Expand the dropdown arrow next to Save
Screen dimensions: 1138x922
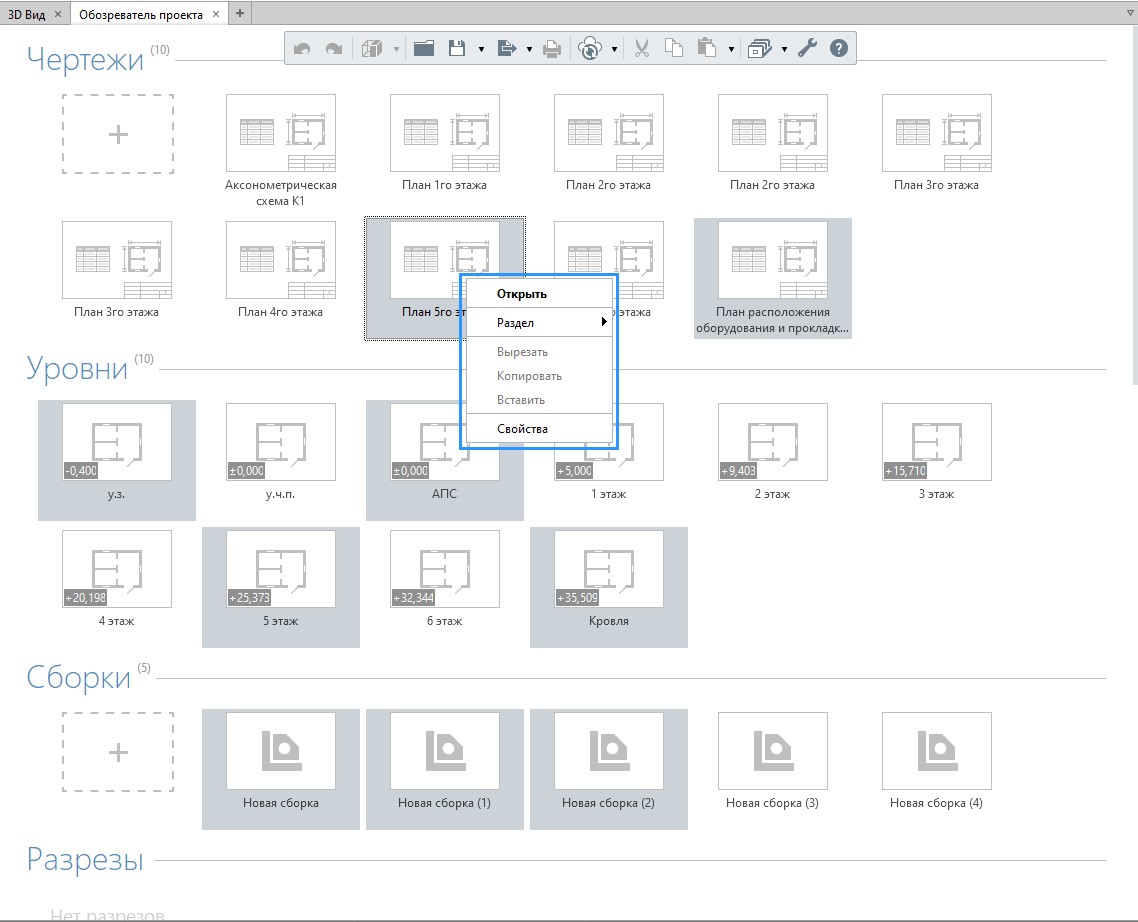(x=481, y=49)
